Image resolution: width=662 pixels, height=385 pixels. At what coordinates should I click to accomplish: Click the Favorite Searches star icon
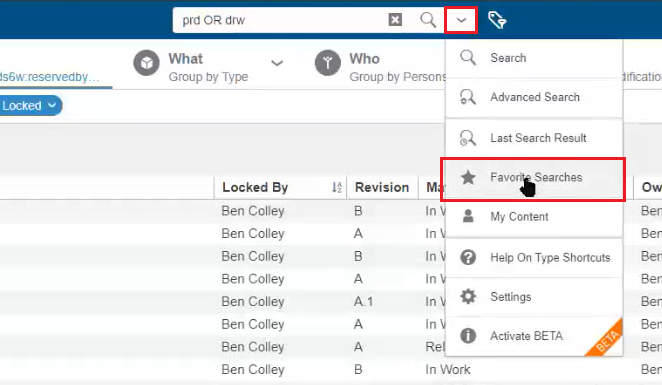(468, 178)
